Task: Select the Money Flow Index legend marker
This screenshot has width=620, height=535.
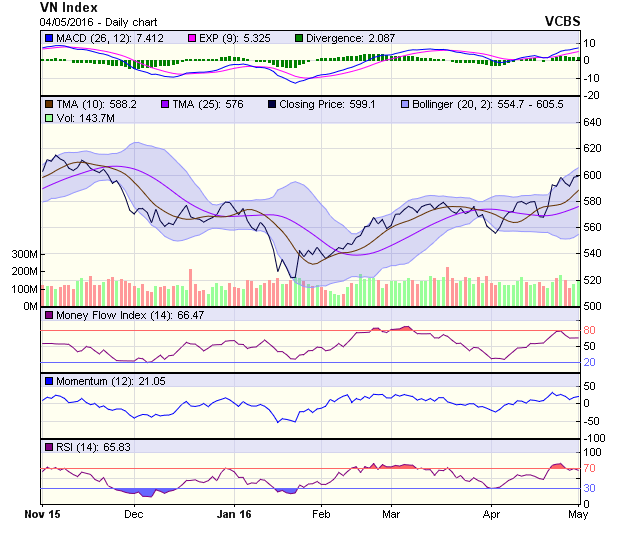Action: point(48,316)
